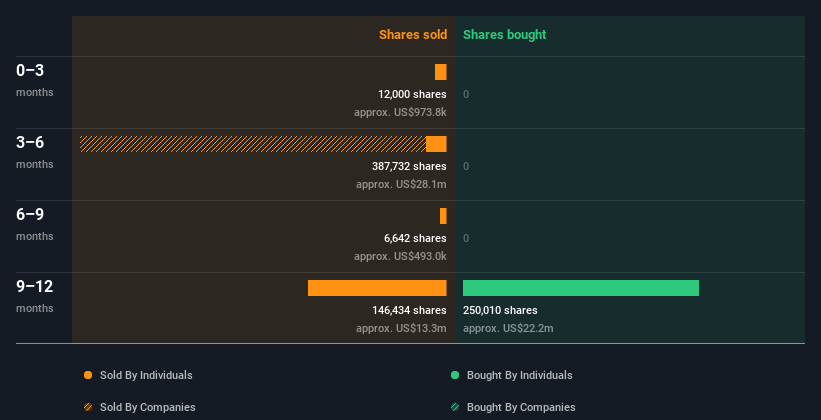This screenshot has width=821, height=420.
Task: Select the 0–3 months row label
Action: coord(35,80)
